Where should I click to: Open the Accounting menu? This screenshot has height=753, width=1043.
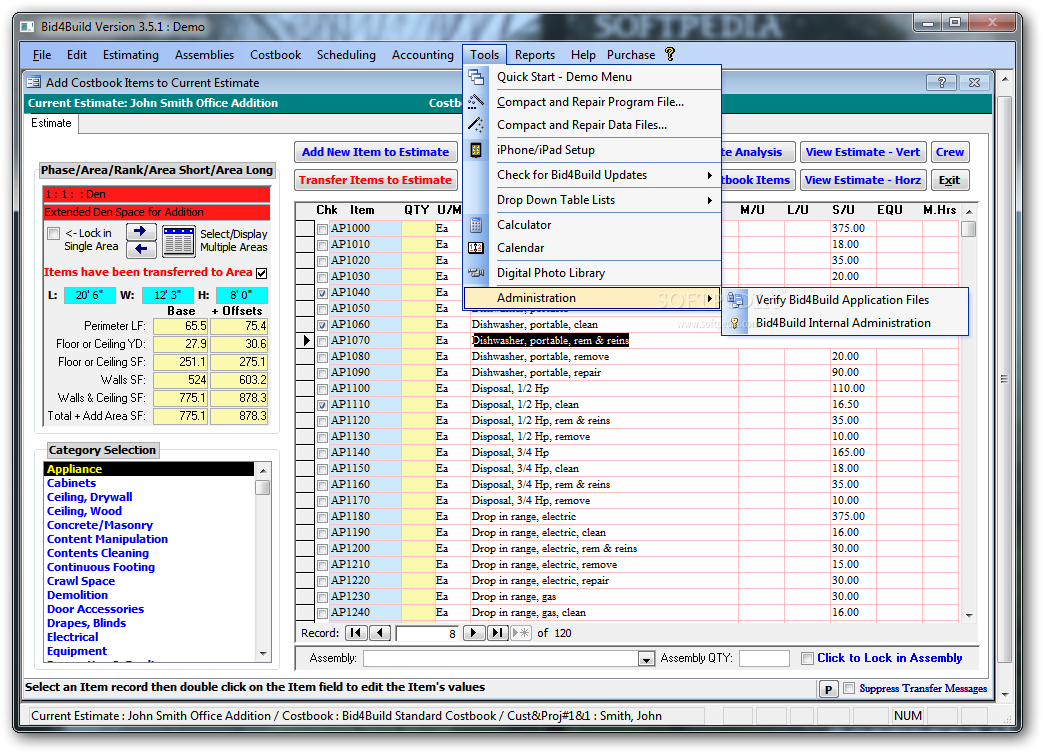422,55
